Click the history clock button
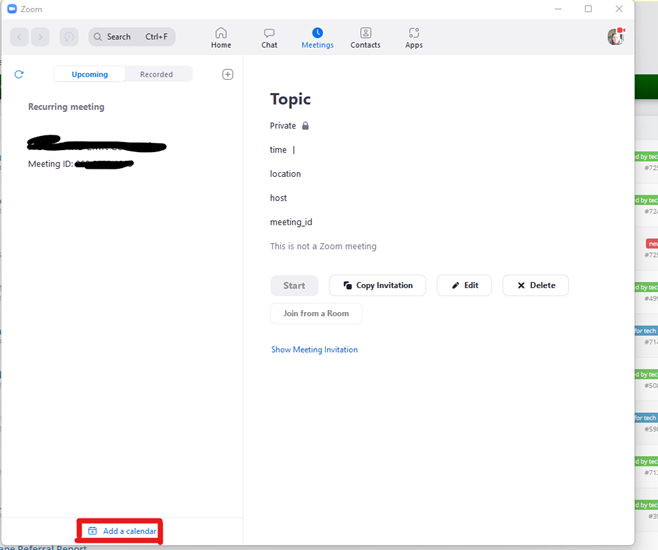Screen dimensions: 658x550 pos(69,37)
